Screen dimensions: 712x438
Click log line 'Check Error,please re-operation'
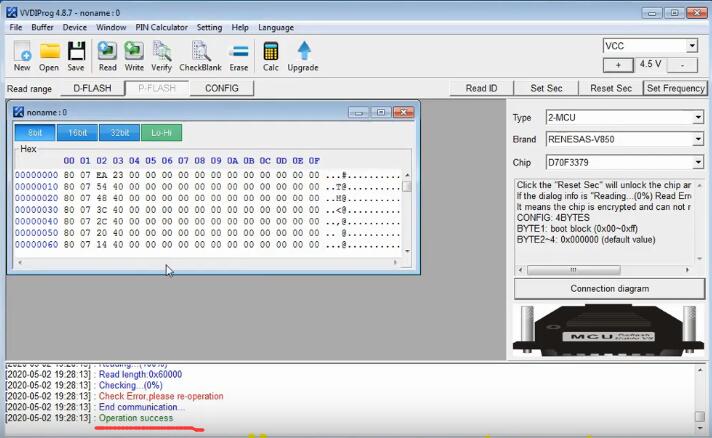[161, 396]
